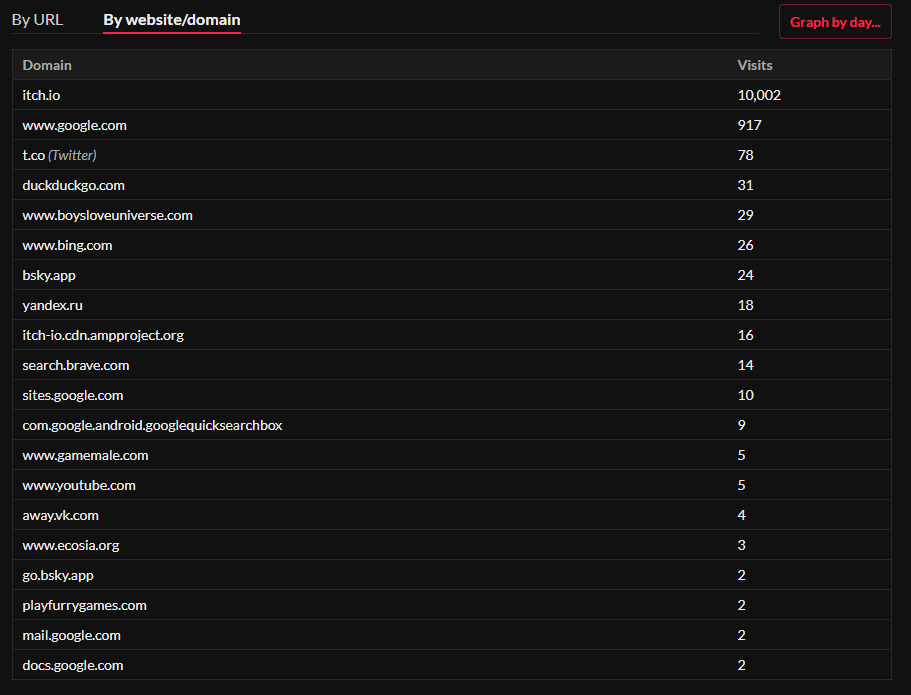This screenshot has width=911, height=695.
Task: Select the away.vk.com referrer entry
Action: coord(61,515)
